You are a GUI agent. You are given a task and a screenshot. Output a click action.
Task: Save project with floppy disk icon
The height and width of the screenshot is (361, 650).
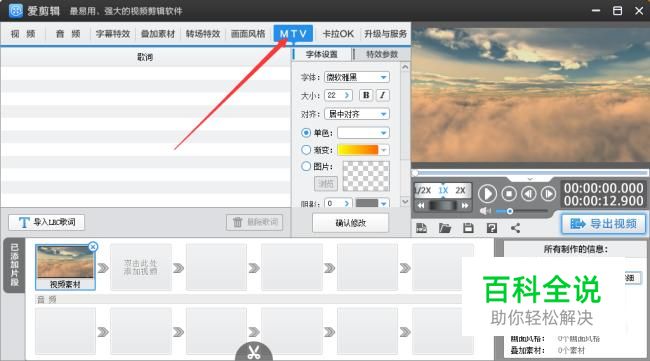pyautogui.click(x=468, y=228)
